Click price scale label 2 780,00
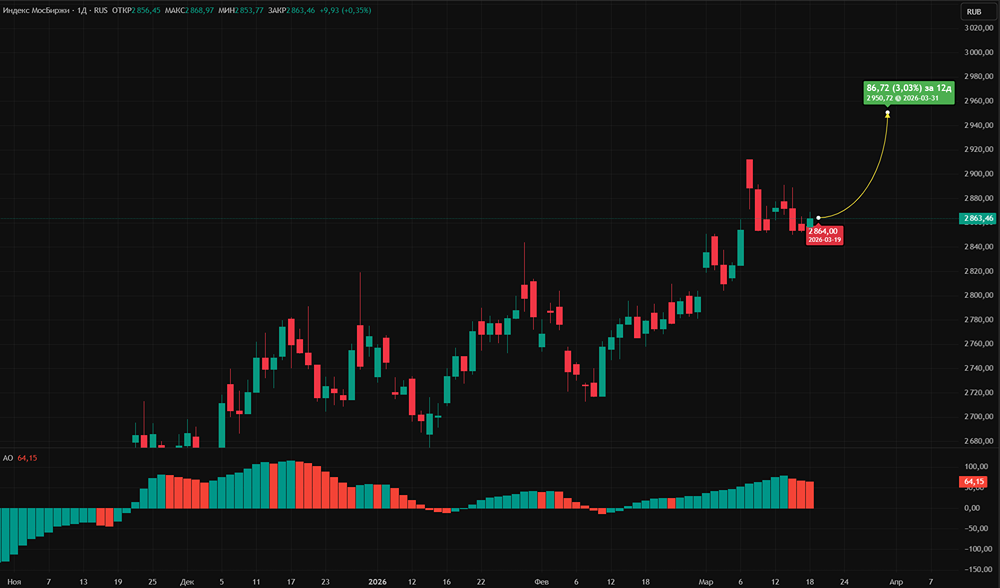This screenshot has width=1000, height=588. (979, 320)
